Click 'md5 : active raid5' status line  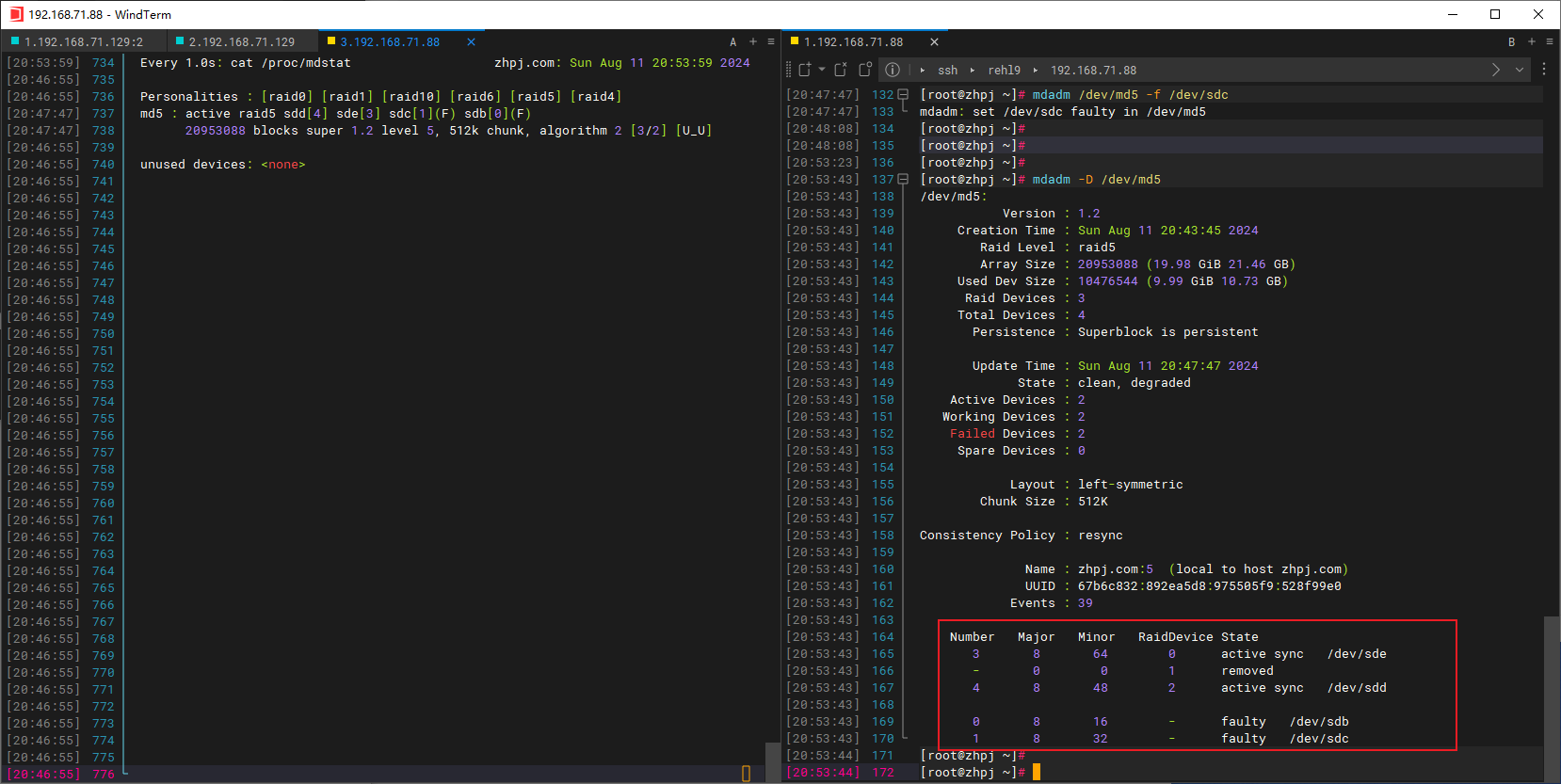click(335, 113)
